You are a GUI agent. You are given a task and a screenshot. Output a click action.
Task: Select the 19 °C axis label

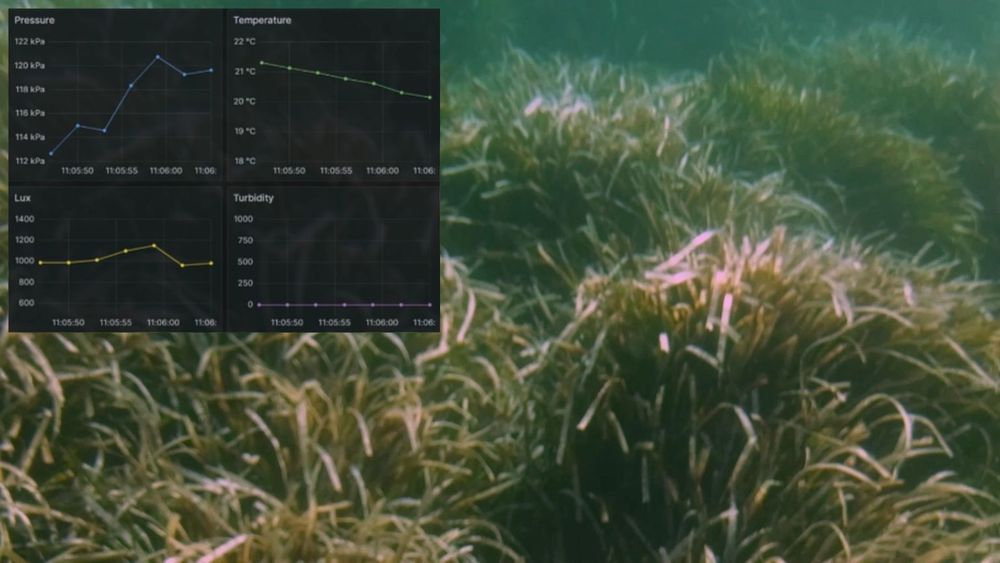pyautogui.click(x=244, y=131)
